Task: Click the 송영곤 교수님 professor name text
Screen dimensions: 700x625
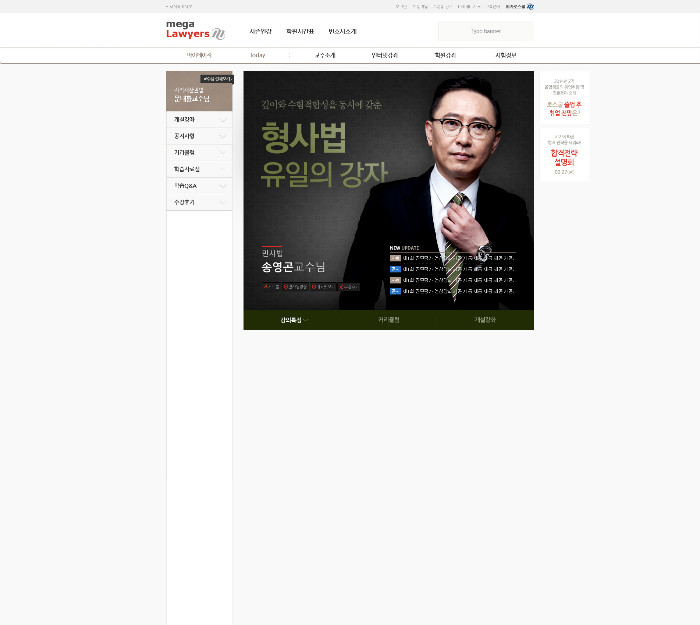Action: [x=293, y=267]
